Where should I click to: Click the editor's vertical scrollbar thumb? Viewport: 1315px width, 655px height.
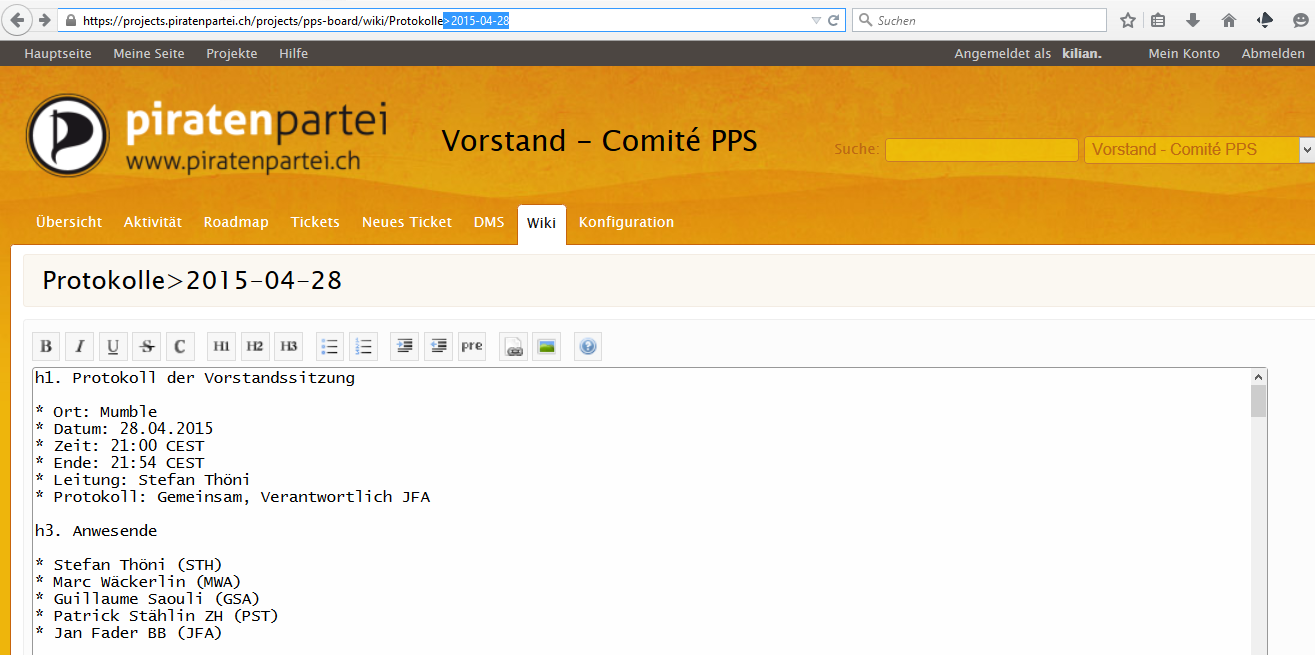(x=1258, y=401)
